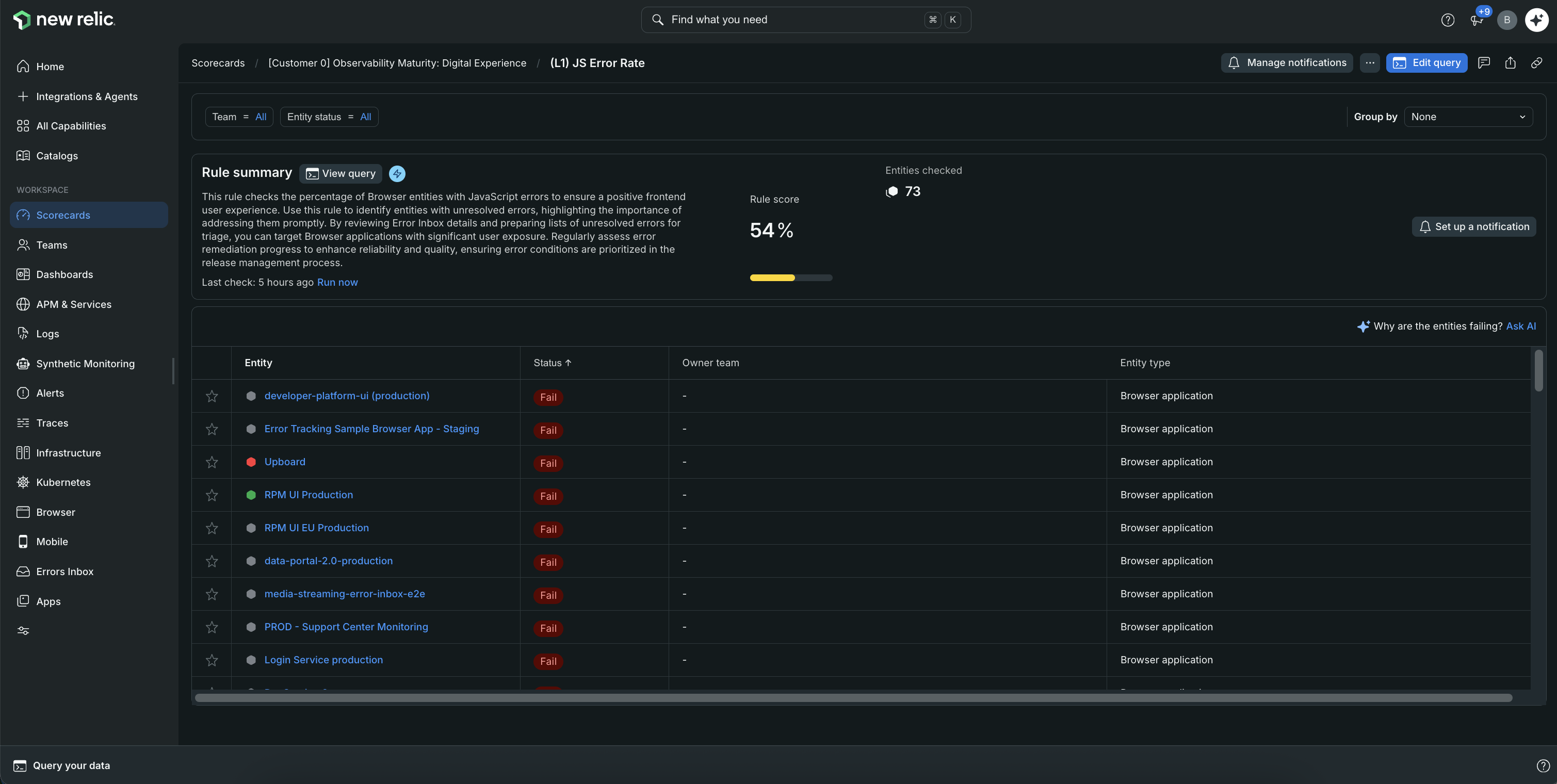The width and height of the screenshot is (1557, 784).
Task: Go to Alerts in the sidebar
Action: [89, 393]
